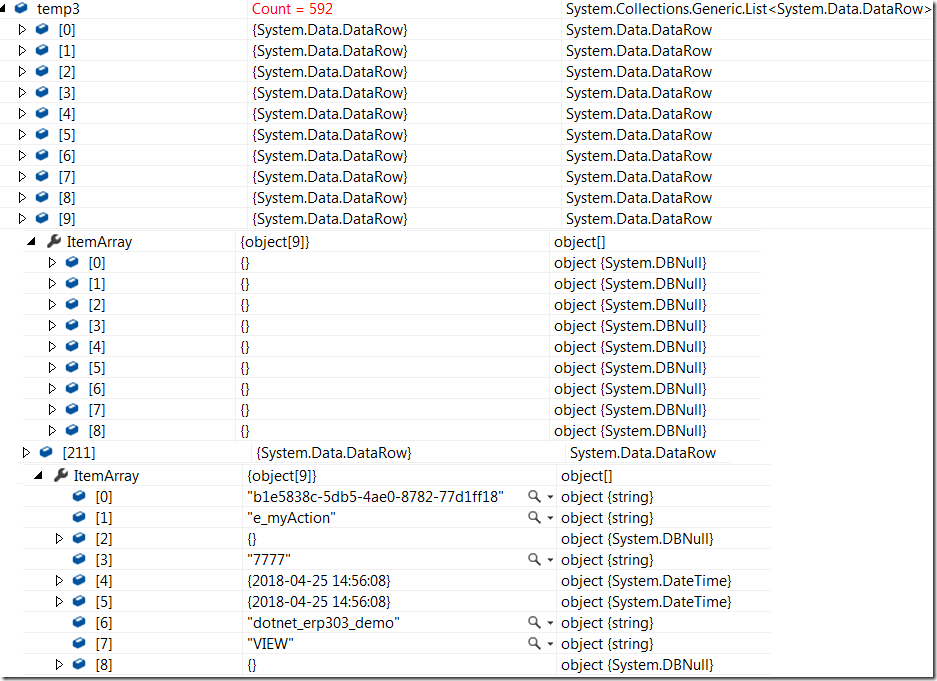Open text visualizer for "e_myAction" value
937x681 pixels.
pyautogui.click(x=534, y=517)
